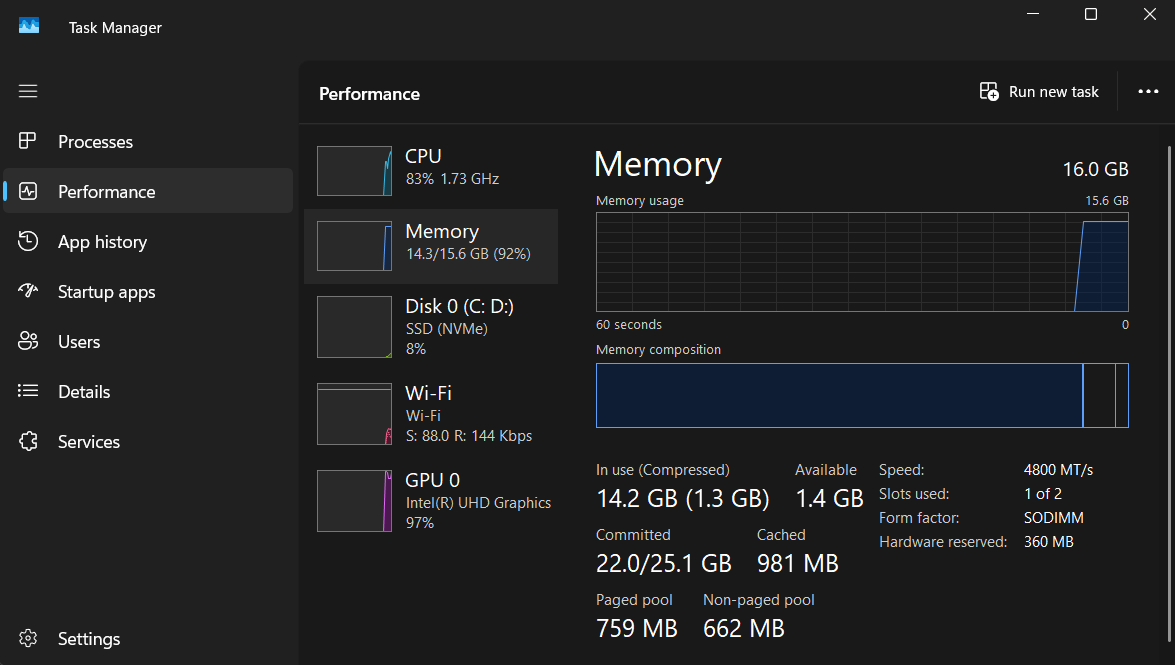Open Settings gear icon
This screenshot has width=1175, height=665.
28,639
